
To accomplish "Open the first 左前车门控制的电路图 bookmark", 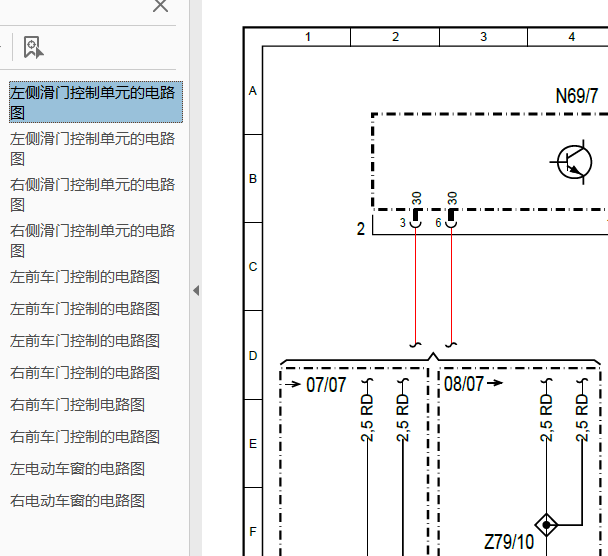I will pos(85,277).
